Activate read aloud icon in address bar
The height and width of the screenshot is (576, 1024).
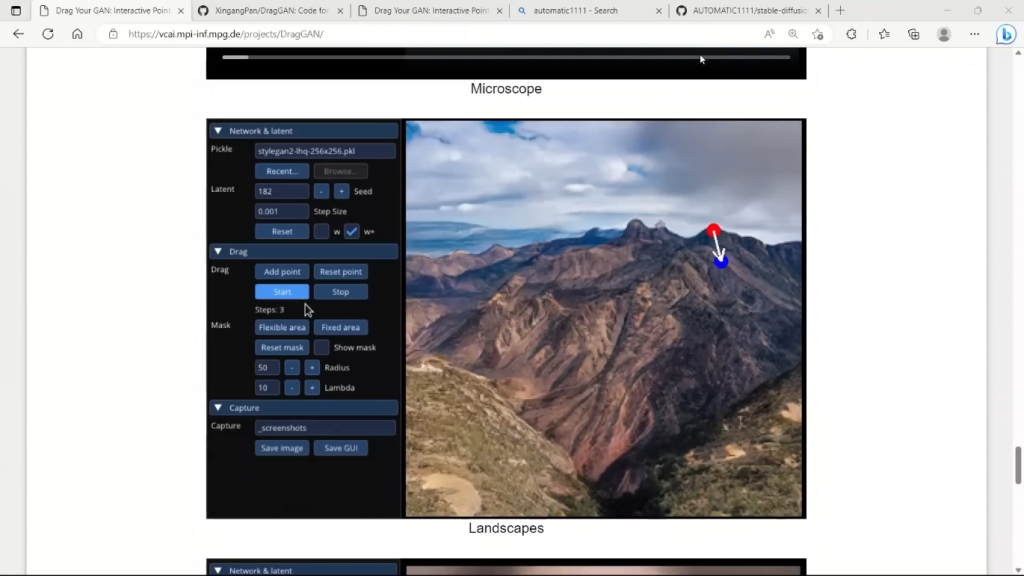pos(769,34)
